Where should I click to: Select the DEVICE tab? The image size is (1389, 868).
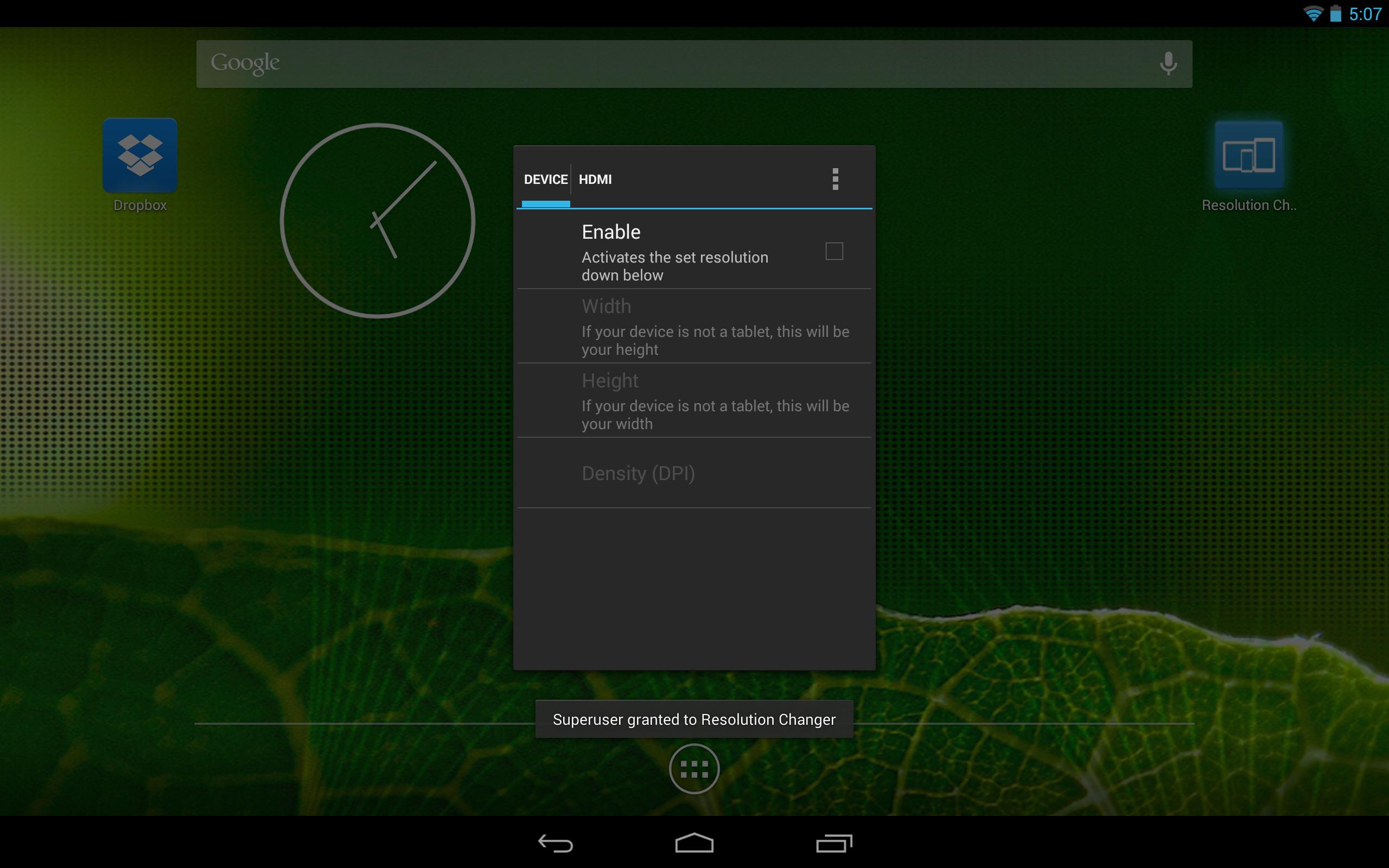tap(545, 178)
